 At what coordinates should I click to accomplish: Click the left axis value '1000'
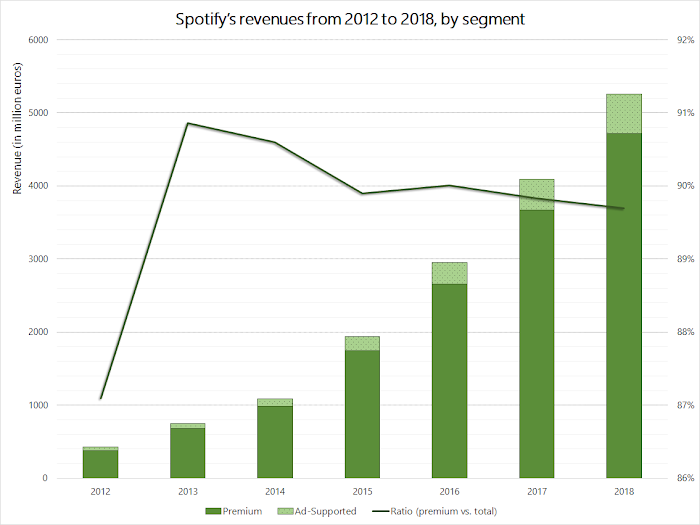(38, 405)
